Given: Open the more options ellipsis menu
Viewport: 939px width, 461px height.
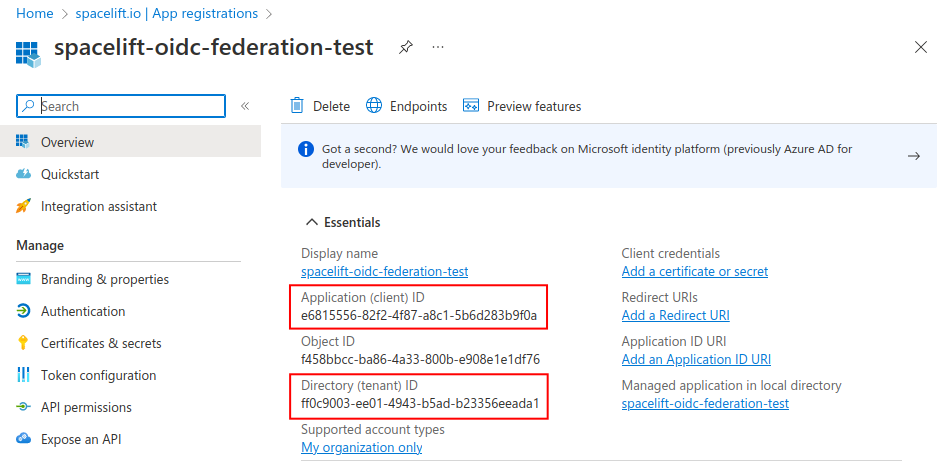Looking at the screenshot, I should coord(438,47).
